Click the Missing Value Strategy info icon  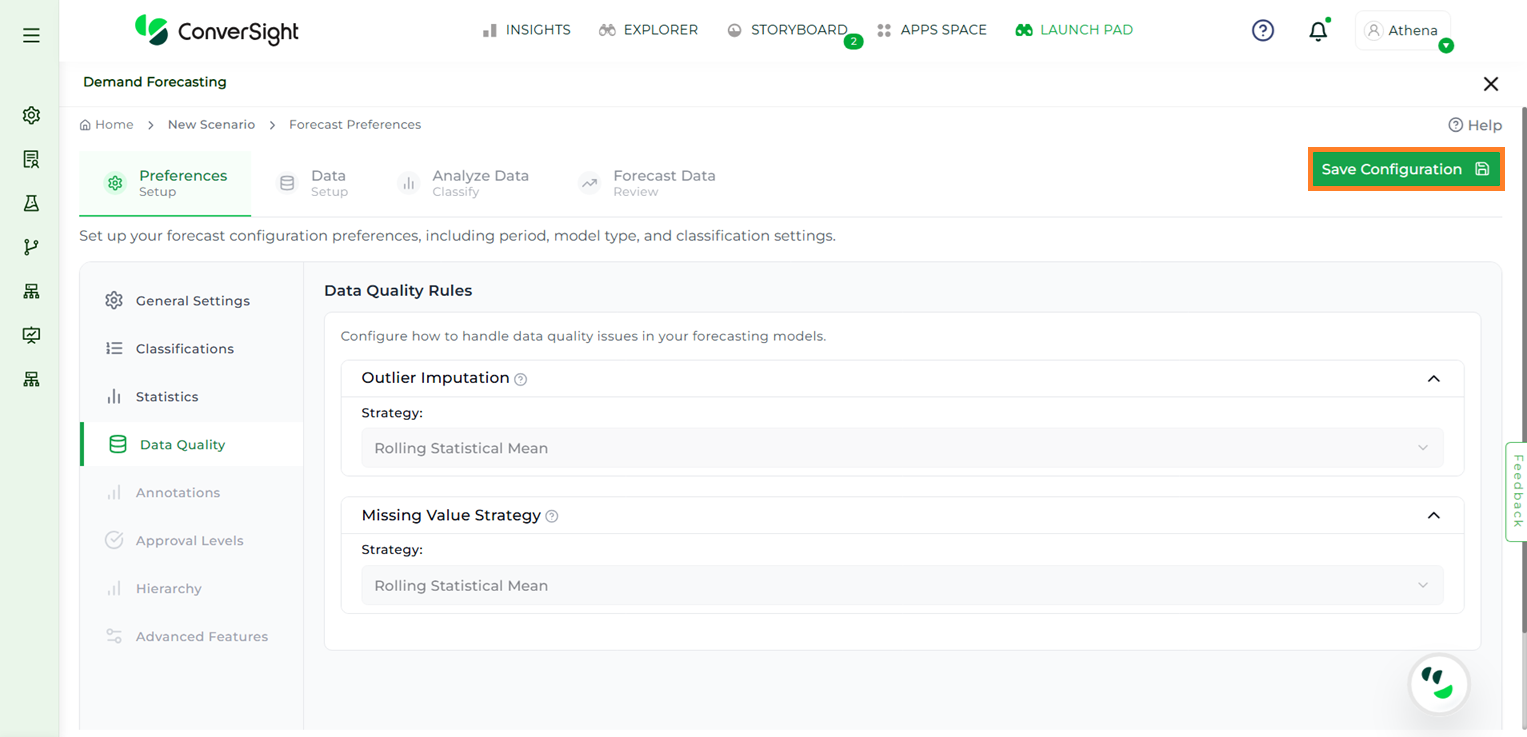click(x=552, y=517)
